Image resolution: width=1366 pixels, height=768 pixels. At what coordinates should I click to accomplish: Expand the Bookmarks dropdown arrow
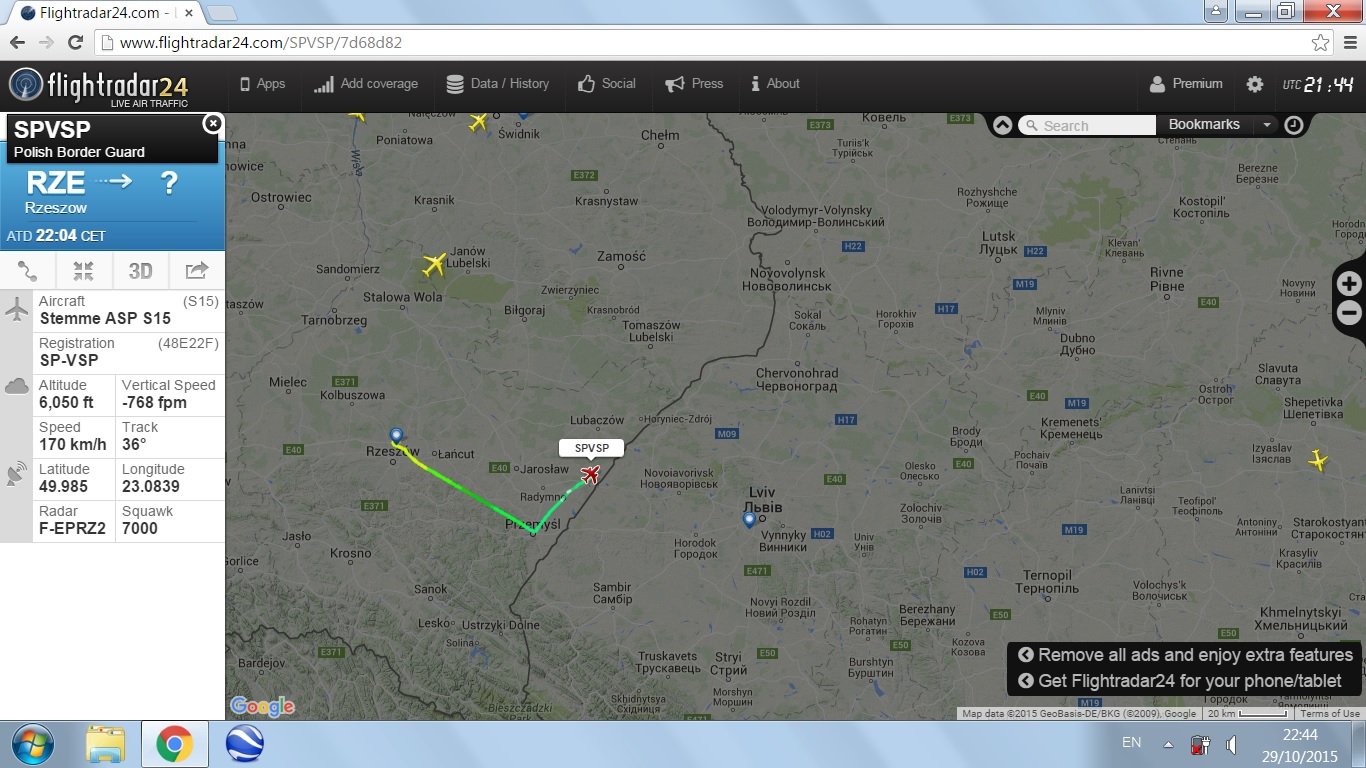coord(1266,125)
